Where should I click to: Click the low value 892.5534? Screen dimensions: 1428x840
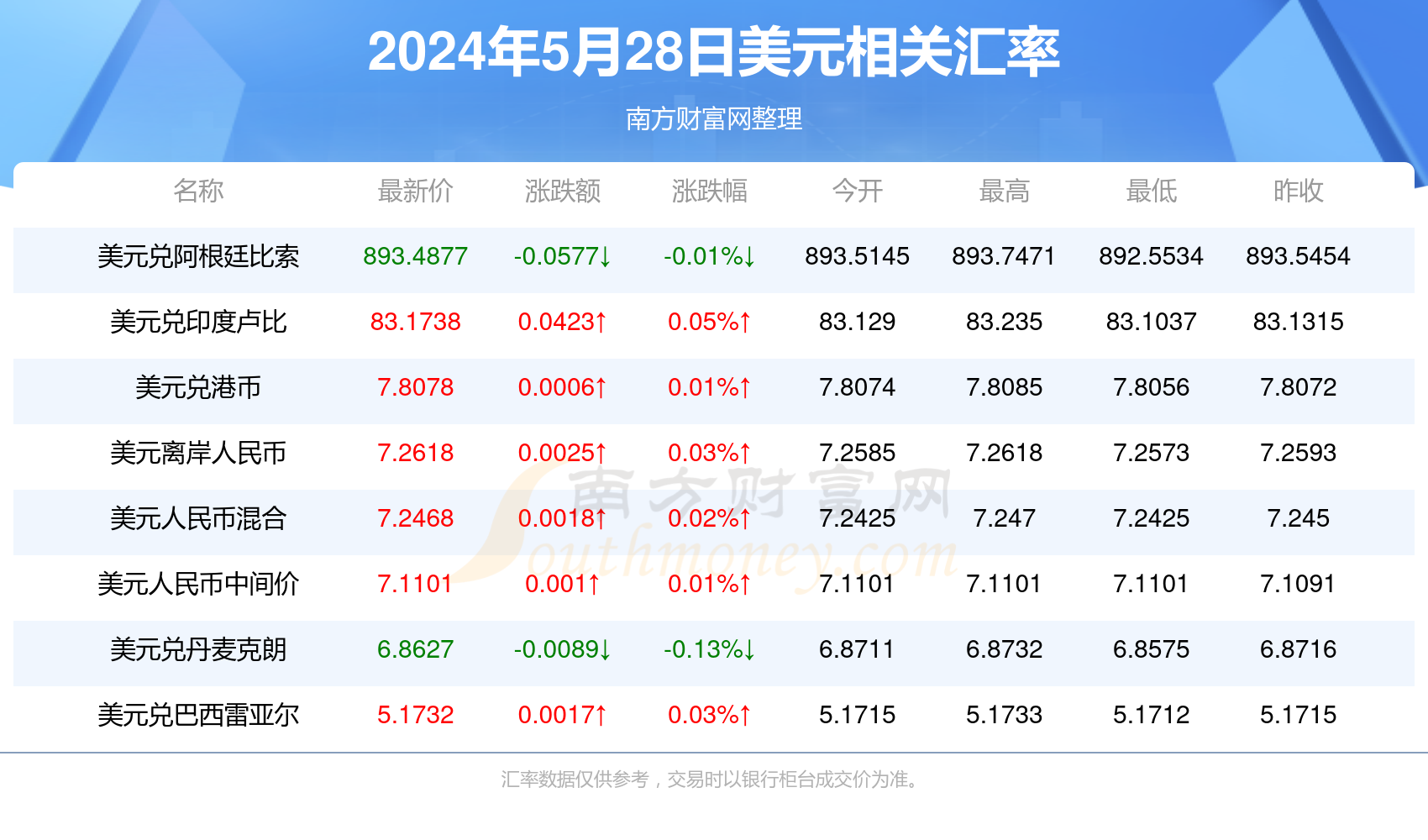(x=1151, y=256)
